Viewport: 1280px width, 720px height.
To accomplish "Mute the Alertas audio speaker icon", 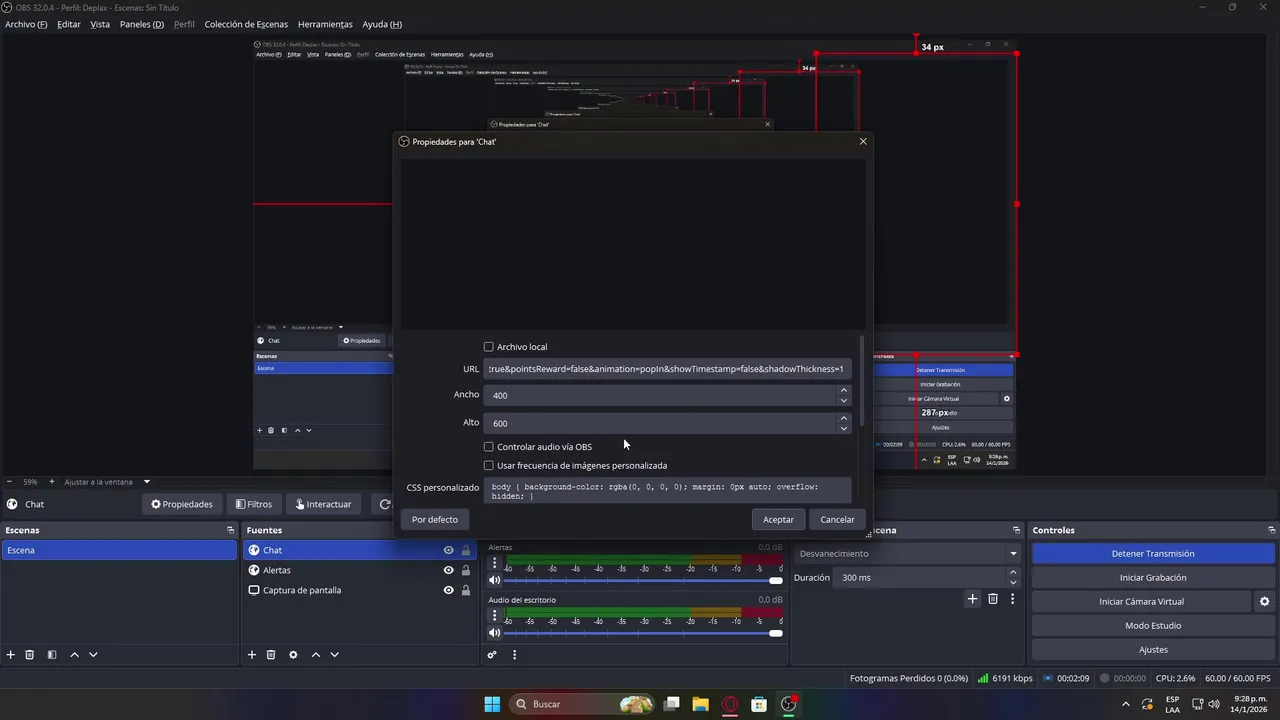I will pos(494,580).
